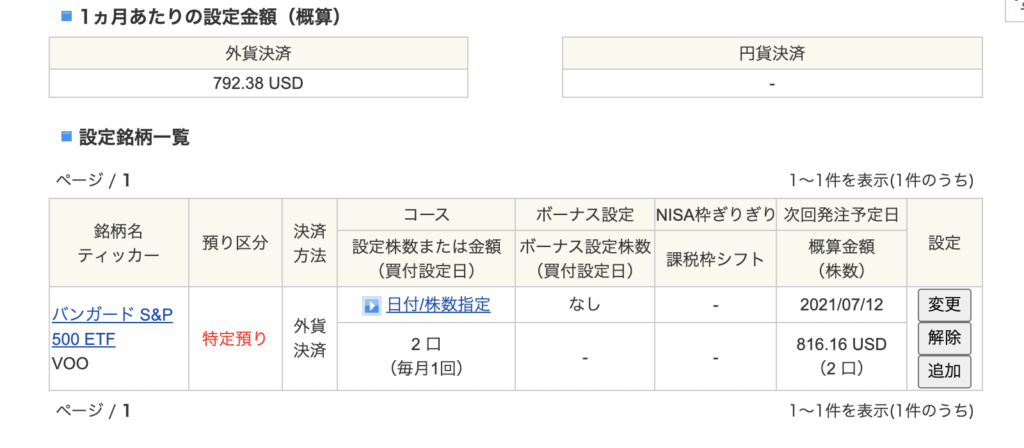
Task: Click the red 特定預り text
Action: (235, 339)
